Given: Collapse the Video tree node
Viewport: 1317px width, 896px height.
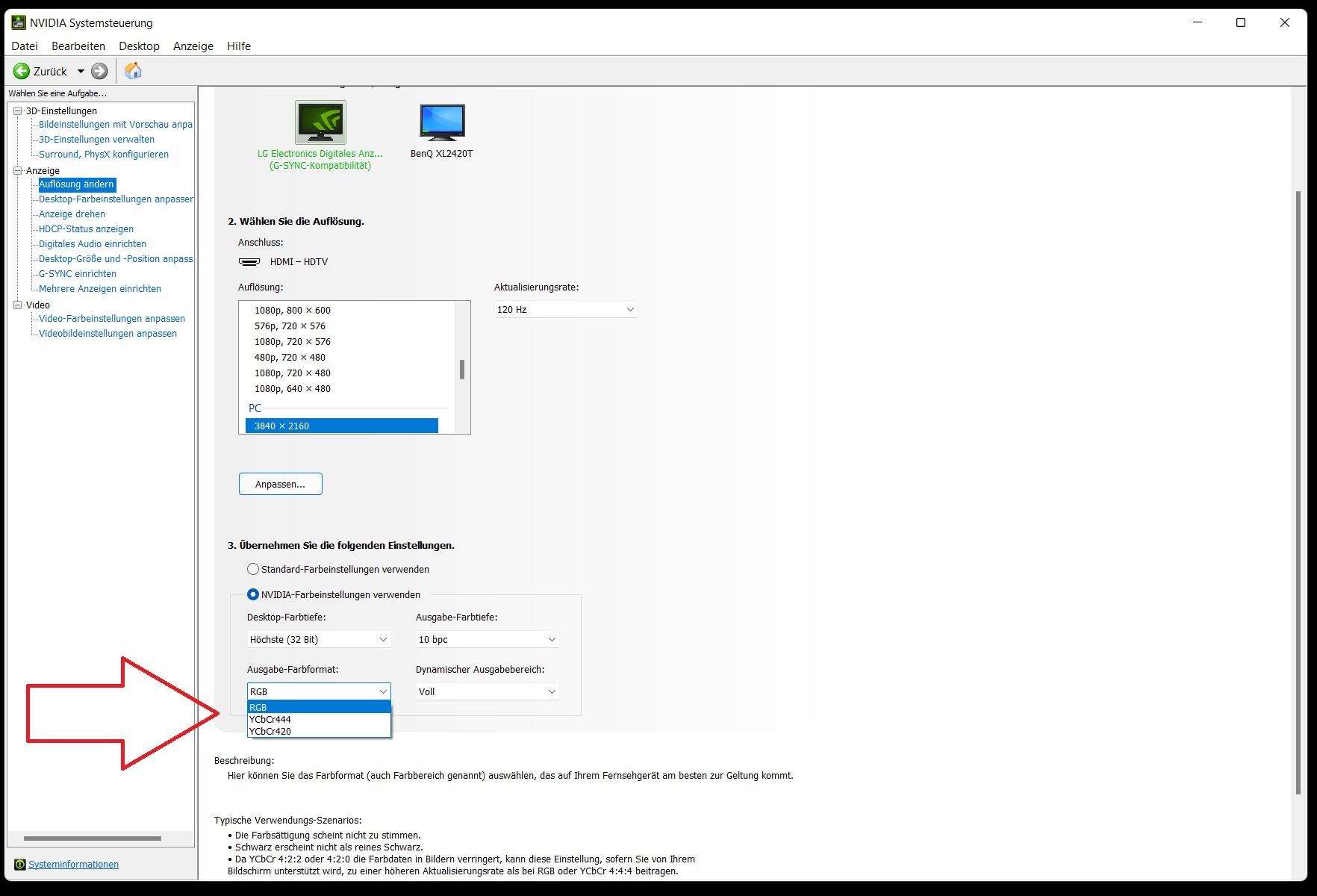Looking at the screenshot, I should point(18,305).
